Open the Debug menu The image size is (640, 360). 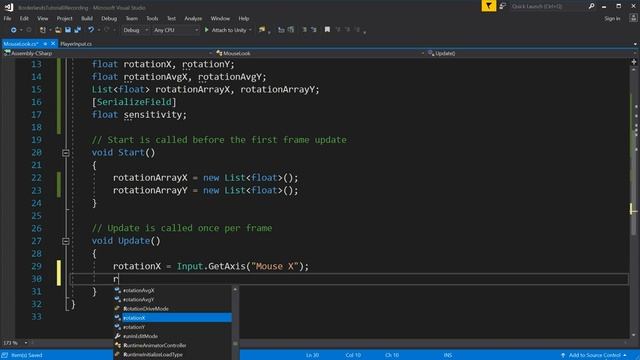click(x=109, y=18)
